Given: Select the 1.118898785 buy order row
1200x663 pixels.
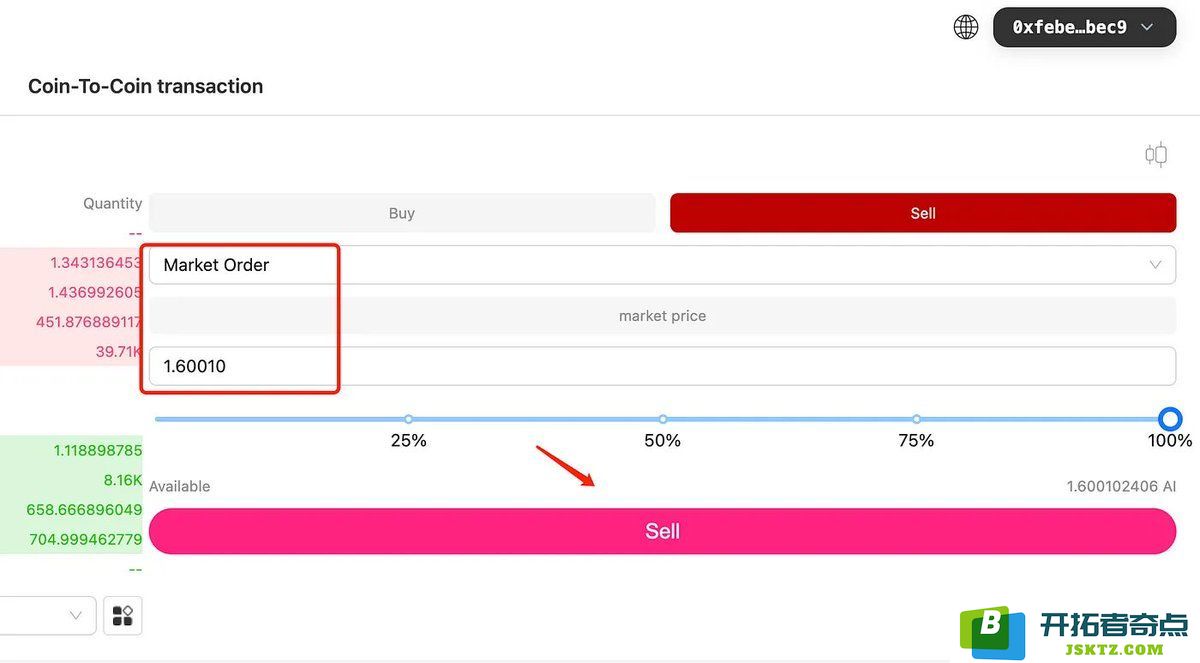Looking at the screenshot, I should point(71,451).
